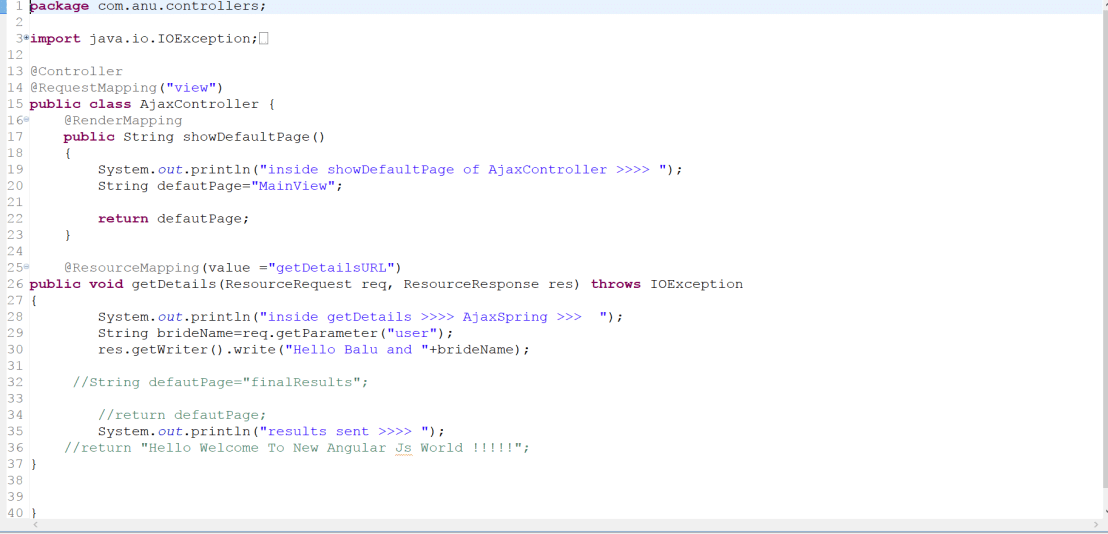Collapse the showDefaultPage method fold marker
1108x534 pixels.
[26, 120]
